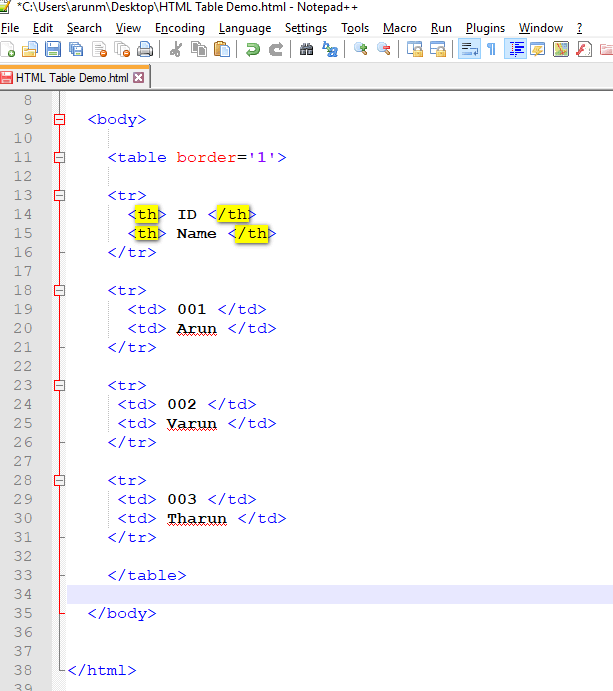Click the value '003' on line 29

coord(182,499)
